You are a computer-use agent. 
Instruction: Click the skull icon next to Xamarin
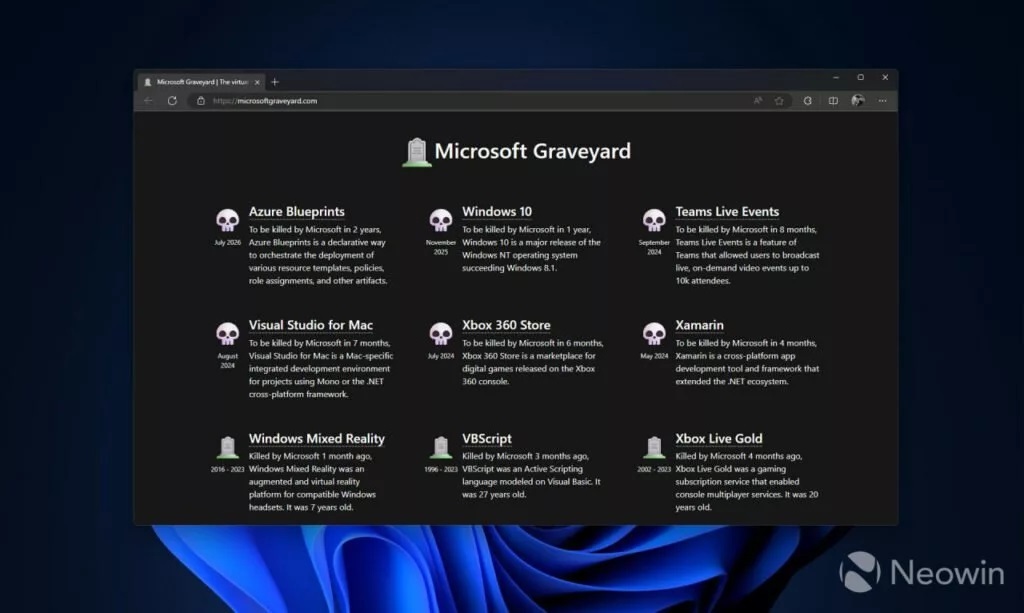click(654, 334)
